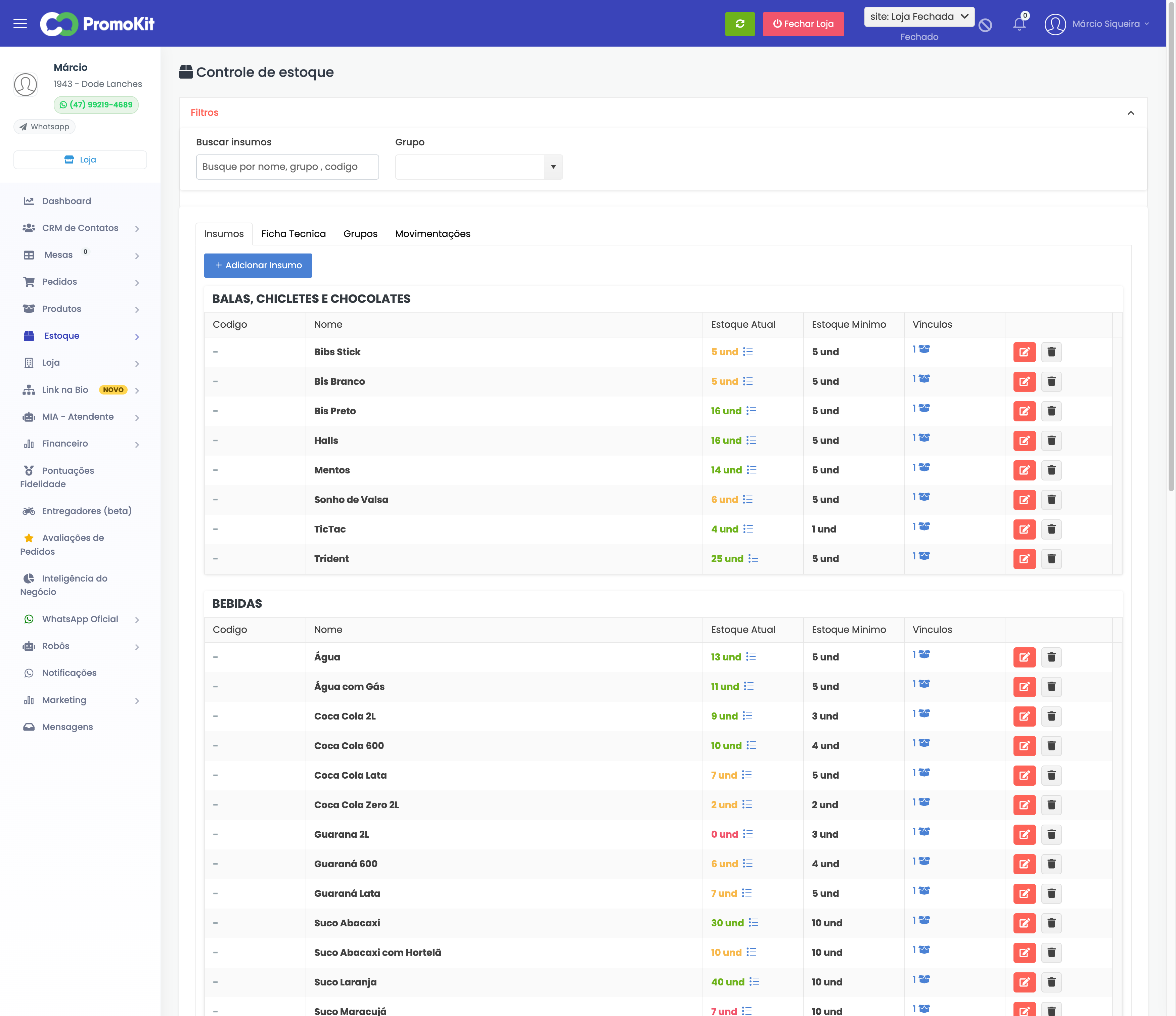Open Avaliações de Pedidos in sidebar
The width and height of the screenshot is (1176, 1016).
[62, 545]
